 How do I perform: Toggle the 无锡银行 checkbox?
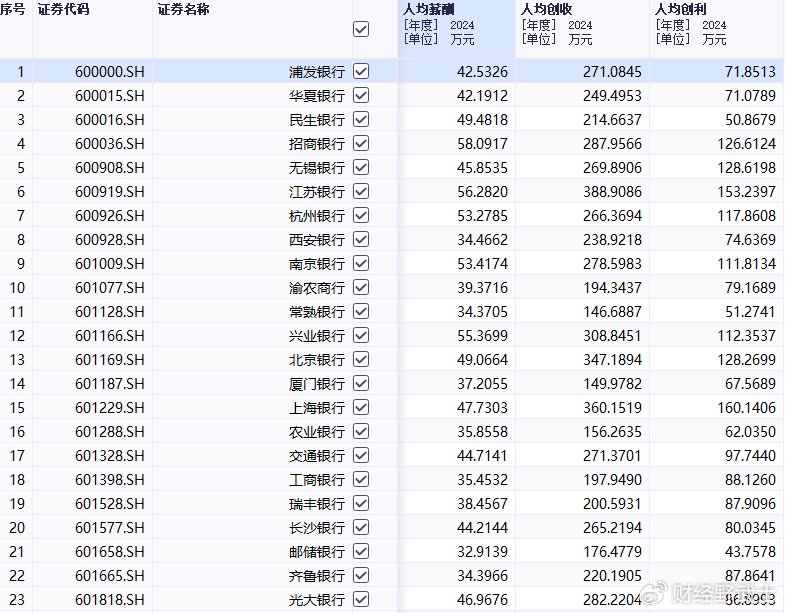[x=361, y=167]
